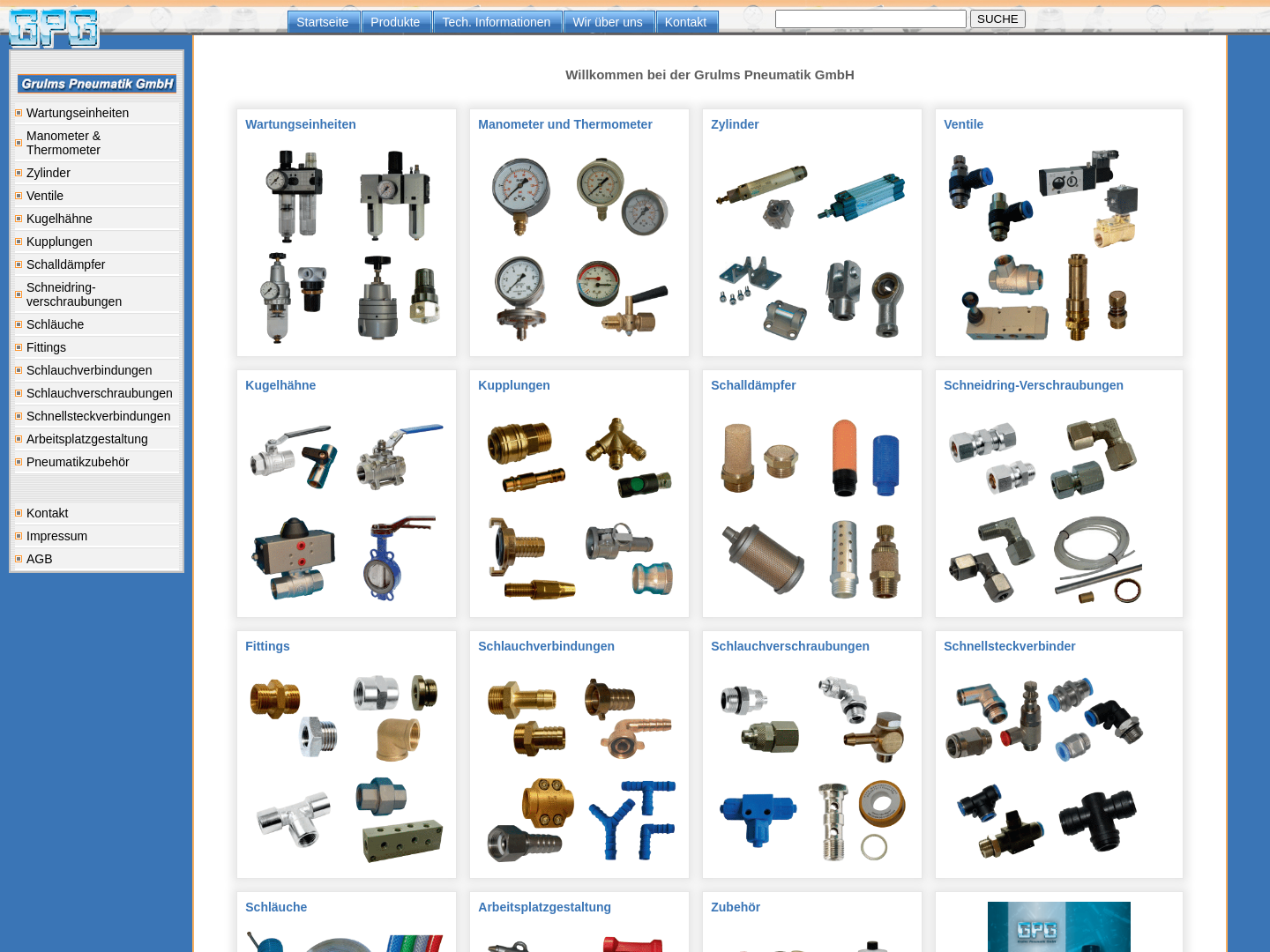
Task: Open the Kugelhähne product image
Action: click(x=346, y=507)
